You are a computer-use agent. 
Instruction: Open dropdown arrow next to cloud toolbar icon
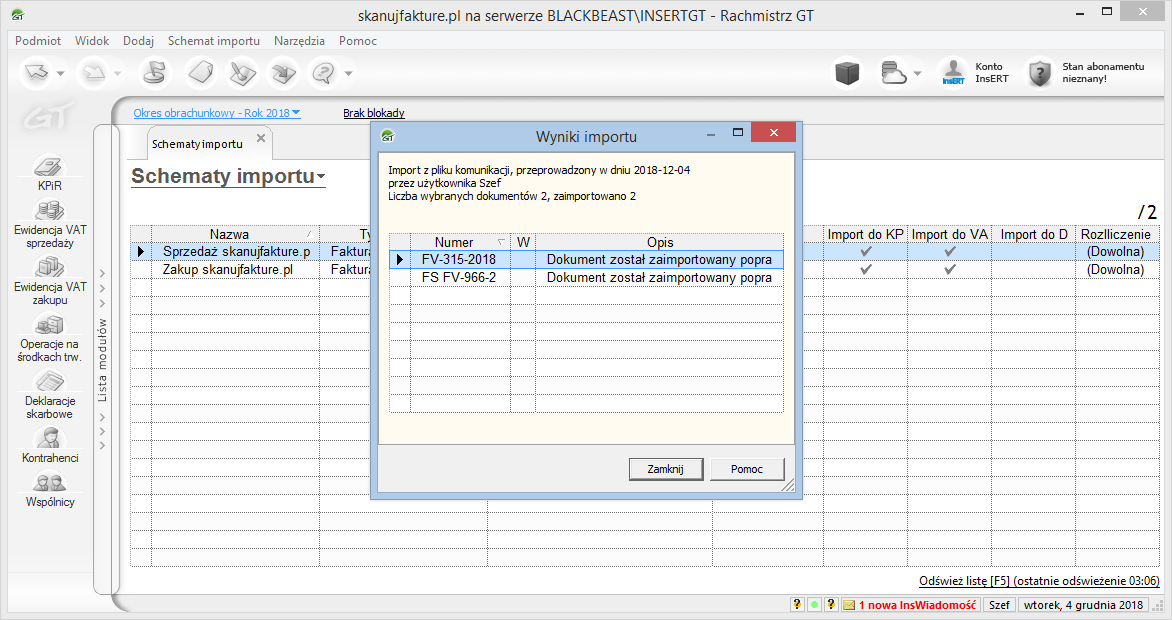(x=917, y=74)
